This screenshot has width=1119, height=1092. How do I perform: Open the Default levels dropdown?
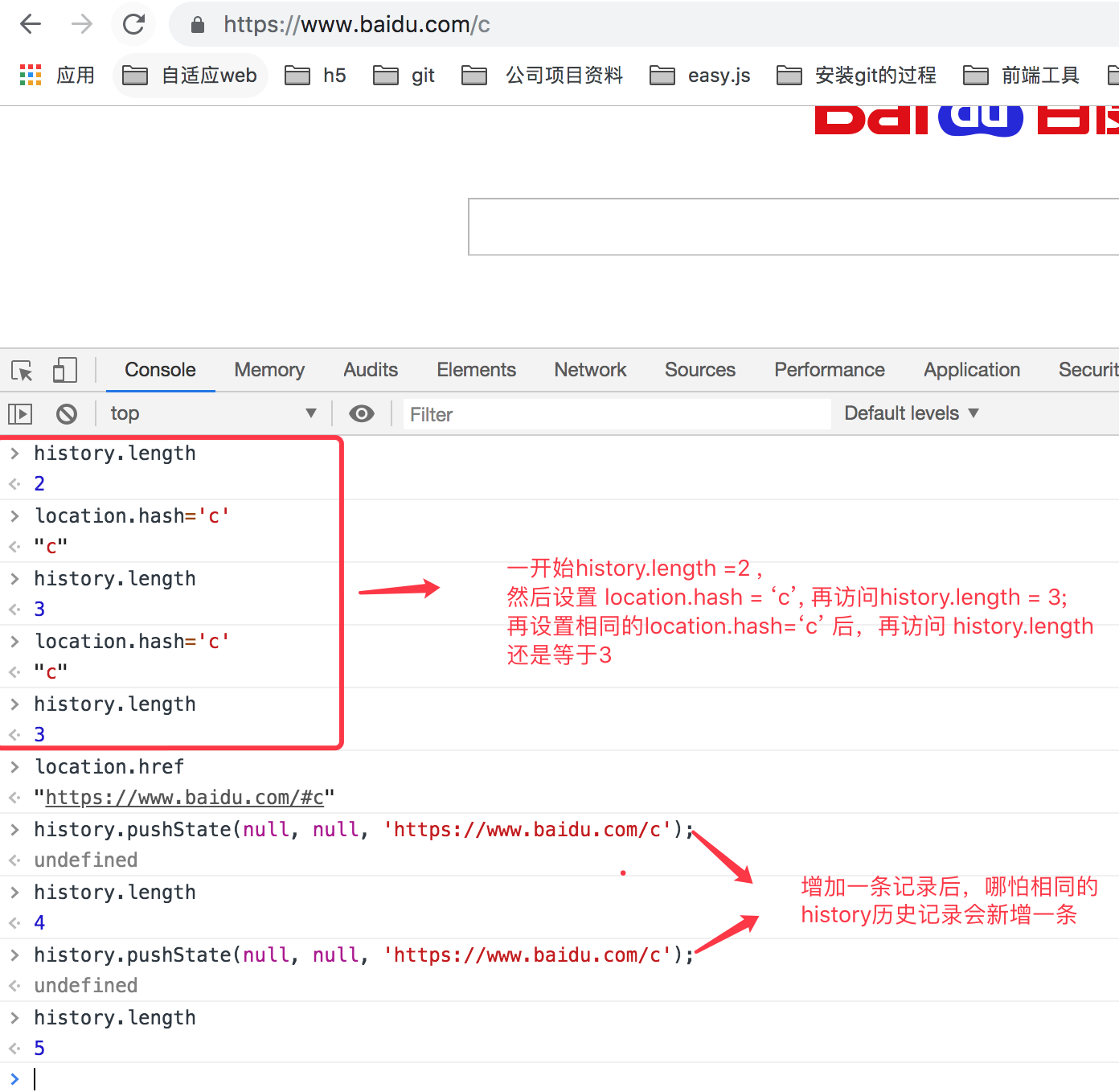click(x=911, y=413)
